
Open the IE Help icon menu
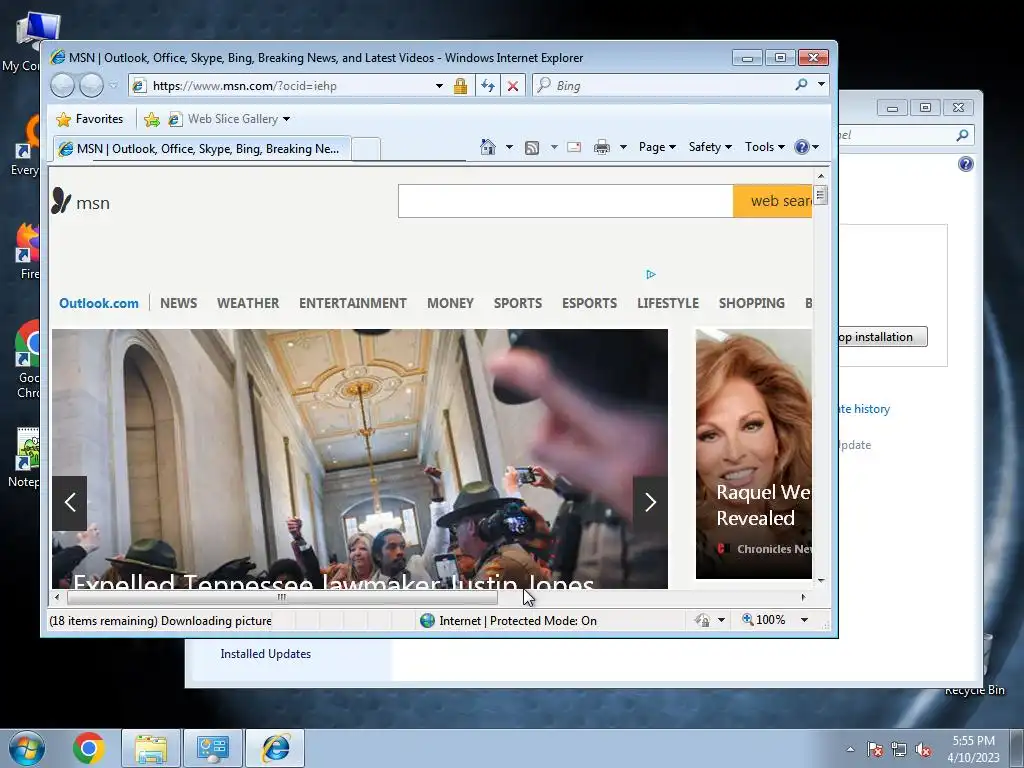pos(807,147)
